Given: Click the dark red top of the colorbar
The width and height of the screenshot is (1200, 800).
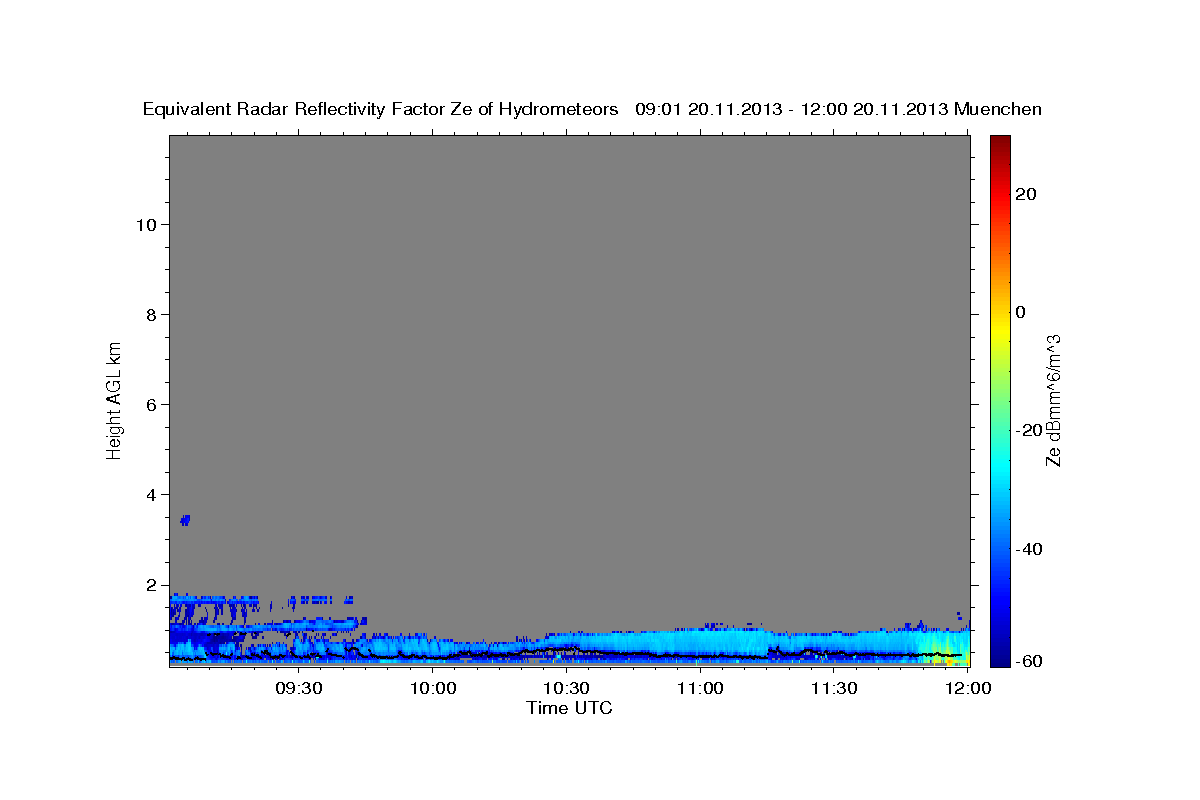Looking at the screenshot, I should tap(1000, 143).
